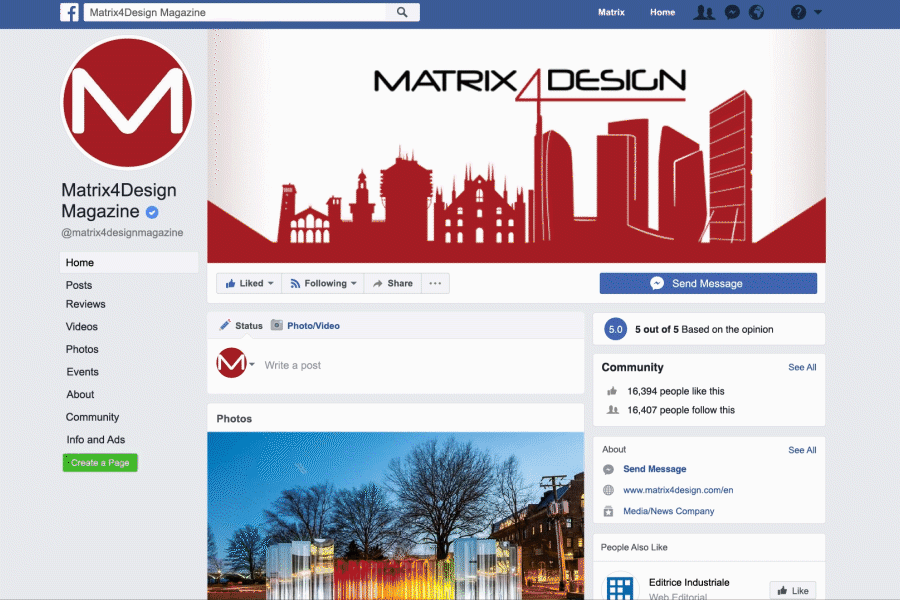
Task: Click the Send Message link in About
Action: pos(654,469)
